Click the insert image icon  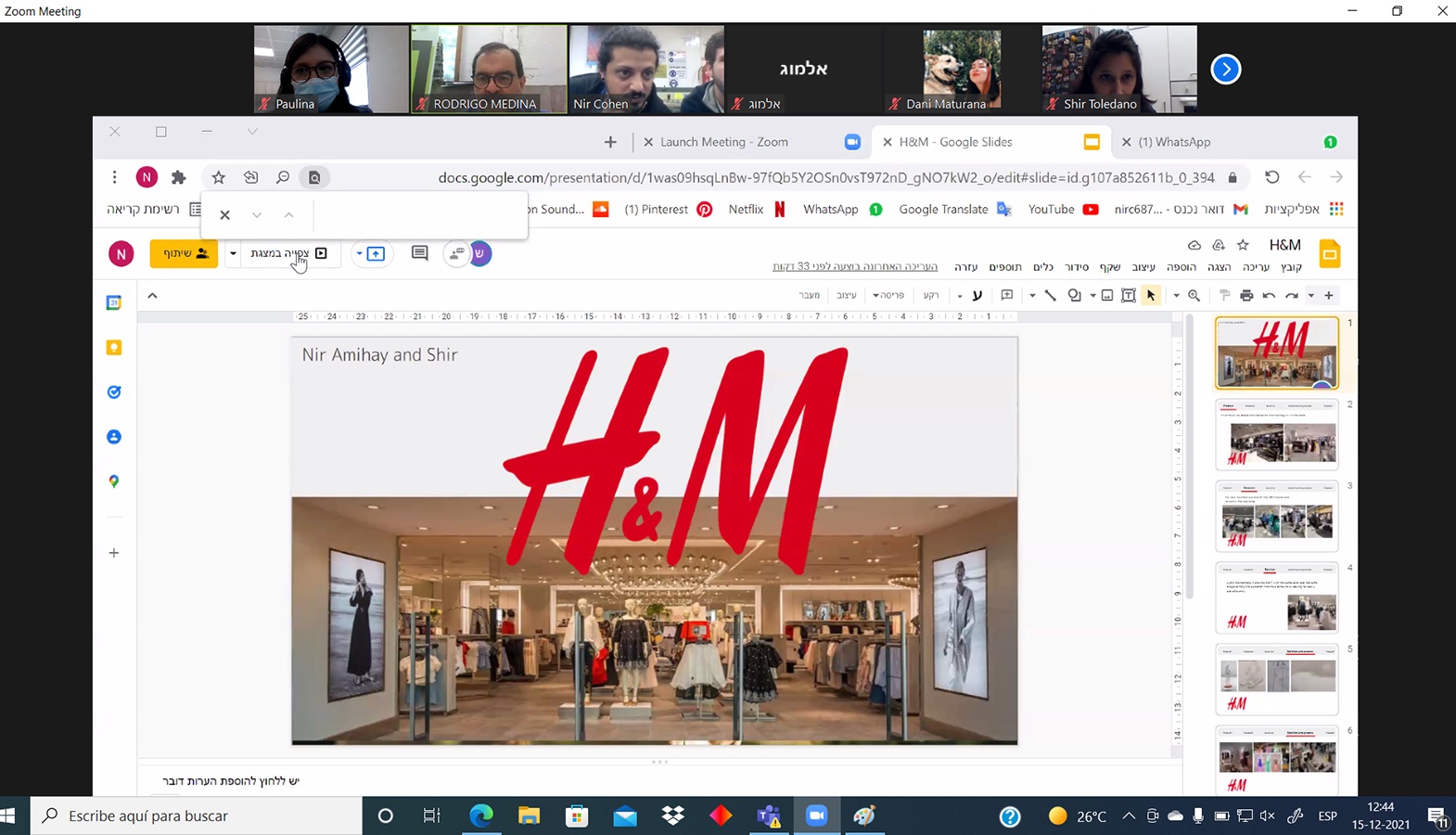pyautogui.click(x=1107, y=295)
